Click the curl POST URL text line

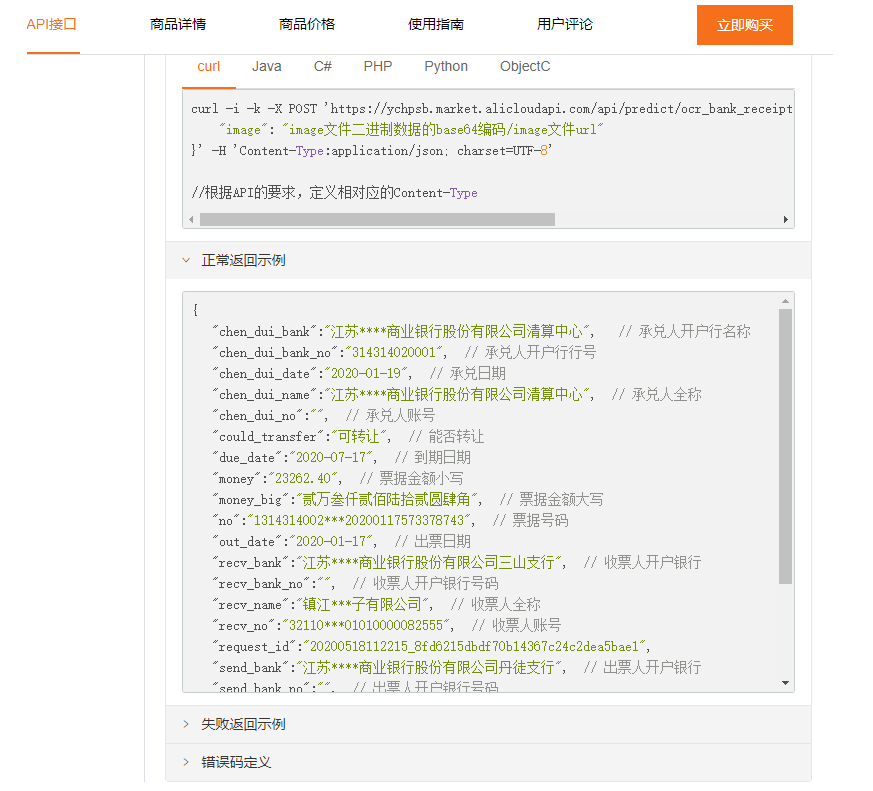point(492,109)
